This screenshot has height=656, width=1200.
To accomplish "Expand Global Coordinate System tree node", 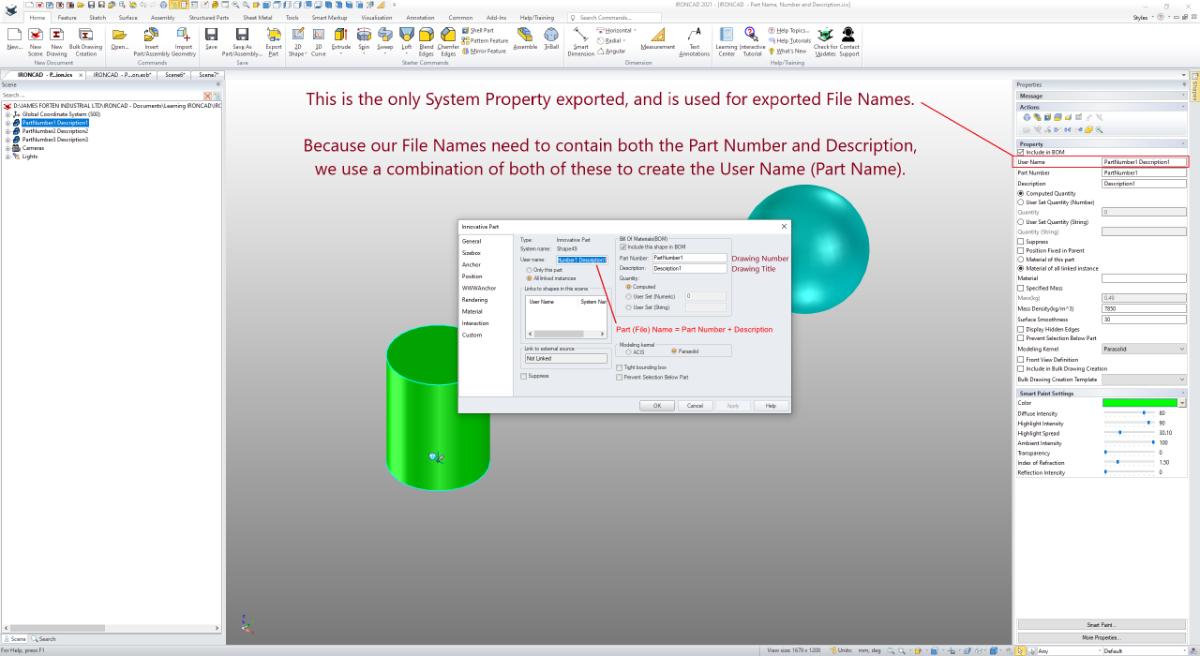I will point(7,115).
